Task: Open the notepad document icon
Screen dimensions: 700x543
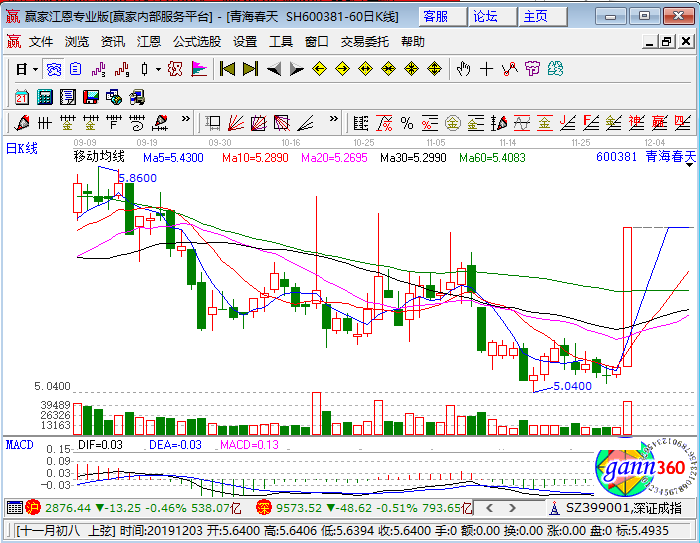Action: 68,97
